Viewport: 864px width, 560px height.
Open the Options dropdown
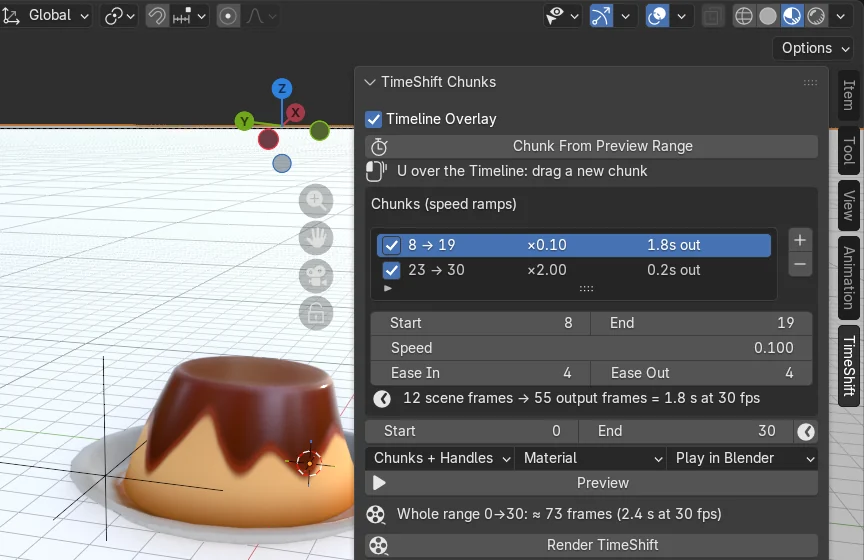814,49
